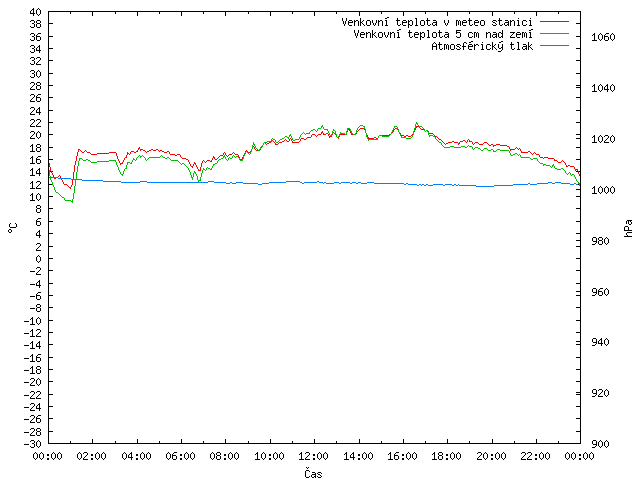Viewport: 640px width, 480px height.
Task: Click the green legend line sample
Action: (554, 33)
